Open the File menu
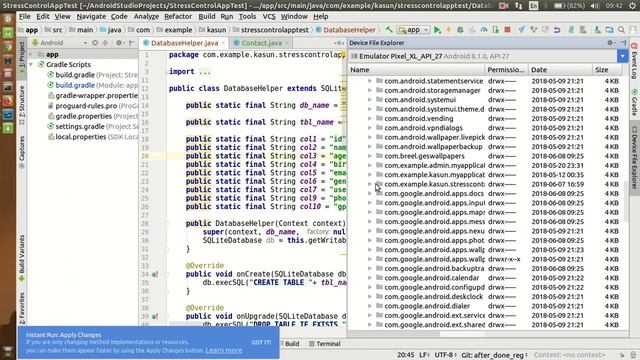This screenshot has width=640, height=360. point(24,16)
